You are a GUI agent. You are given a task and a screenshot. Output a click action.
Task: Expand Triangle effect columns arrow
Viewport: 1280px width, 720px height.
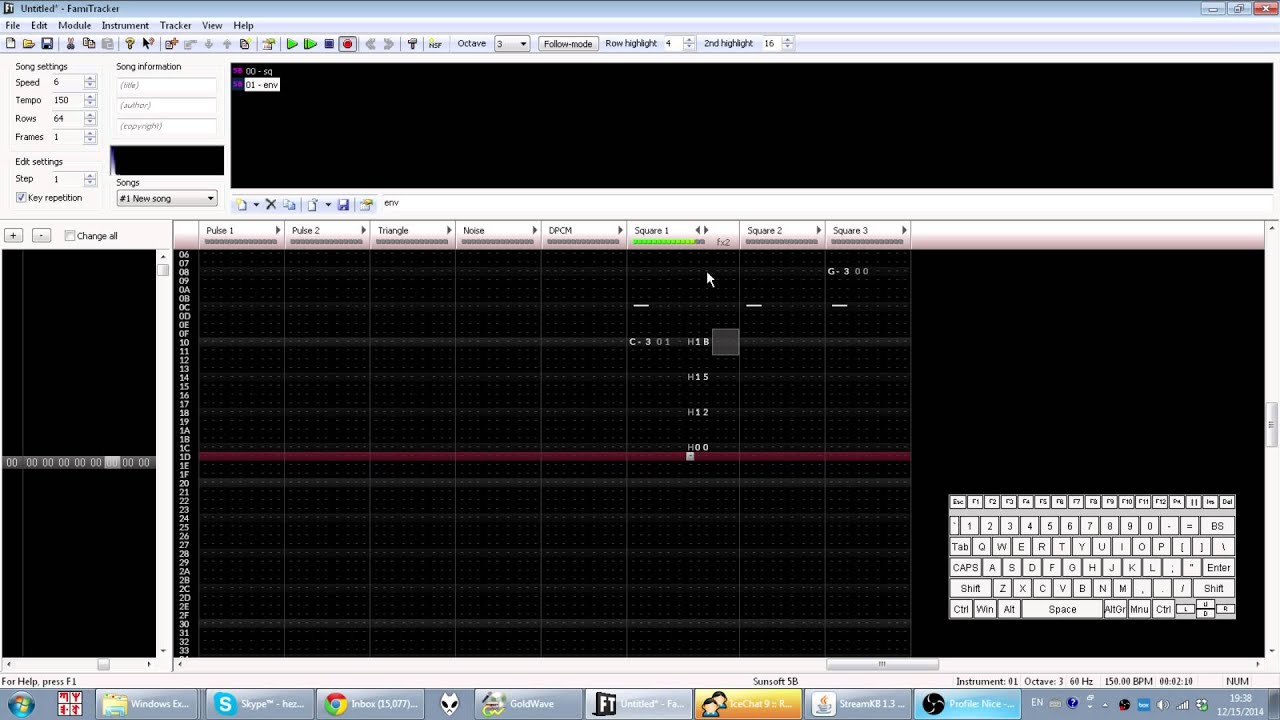[449, 231]
